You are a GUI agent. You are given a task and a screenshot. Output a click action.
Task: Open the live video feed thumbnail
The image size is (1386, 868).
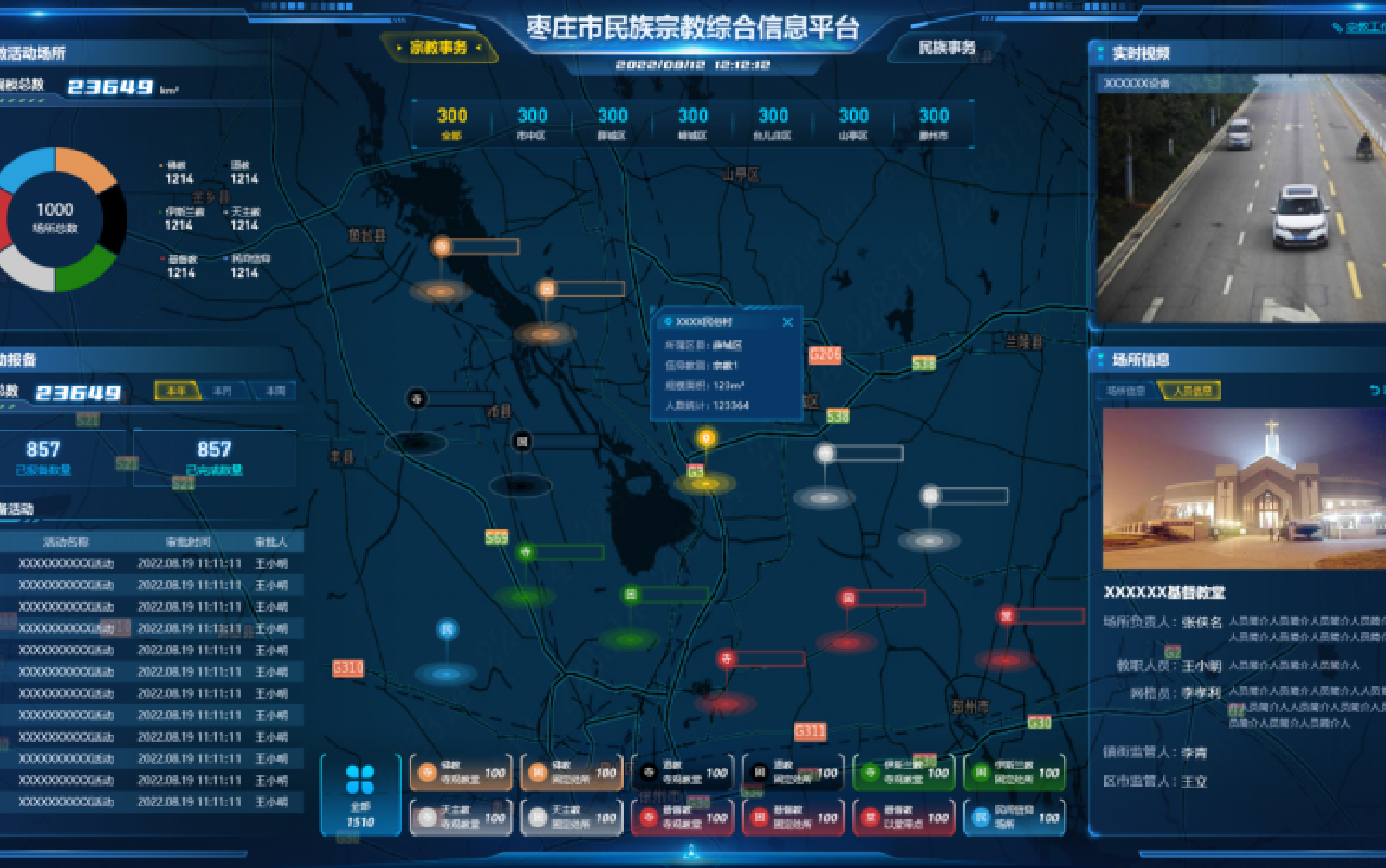point(1240,199)
